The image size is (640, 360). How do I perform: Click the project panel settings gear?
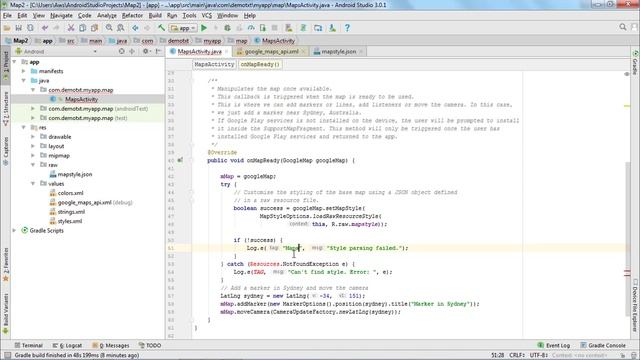pos(145,51)
